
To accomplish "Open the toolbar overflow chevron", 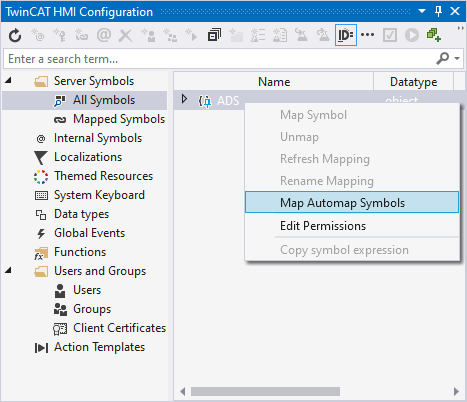I will pos(461,29).
